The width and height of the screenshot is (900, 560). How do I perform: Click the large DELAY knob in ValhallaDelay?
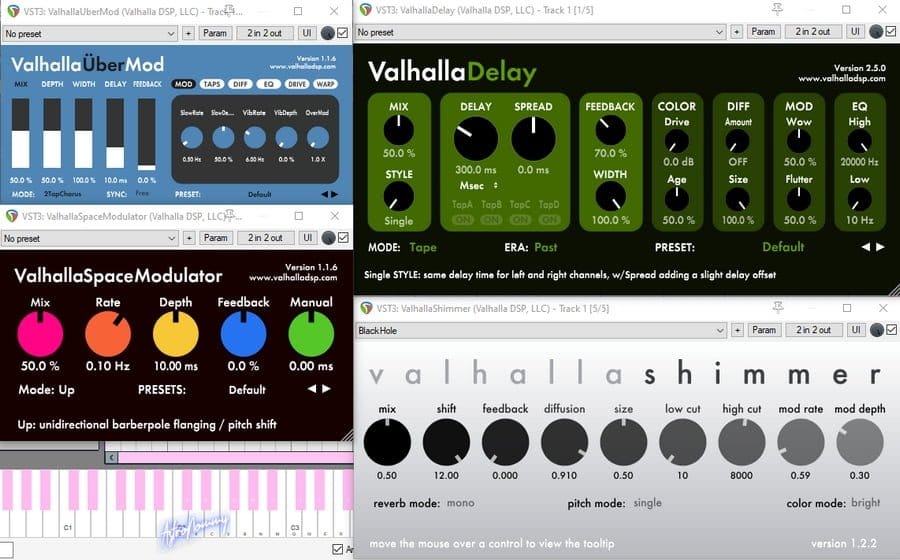coord(476,139)
